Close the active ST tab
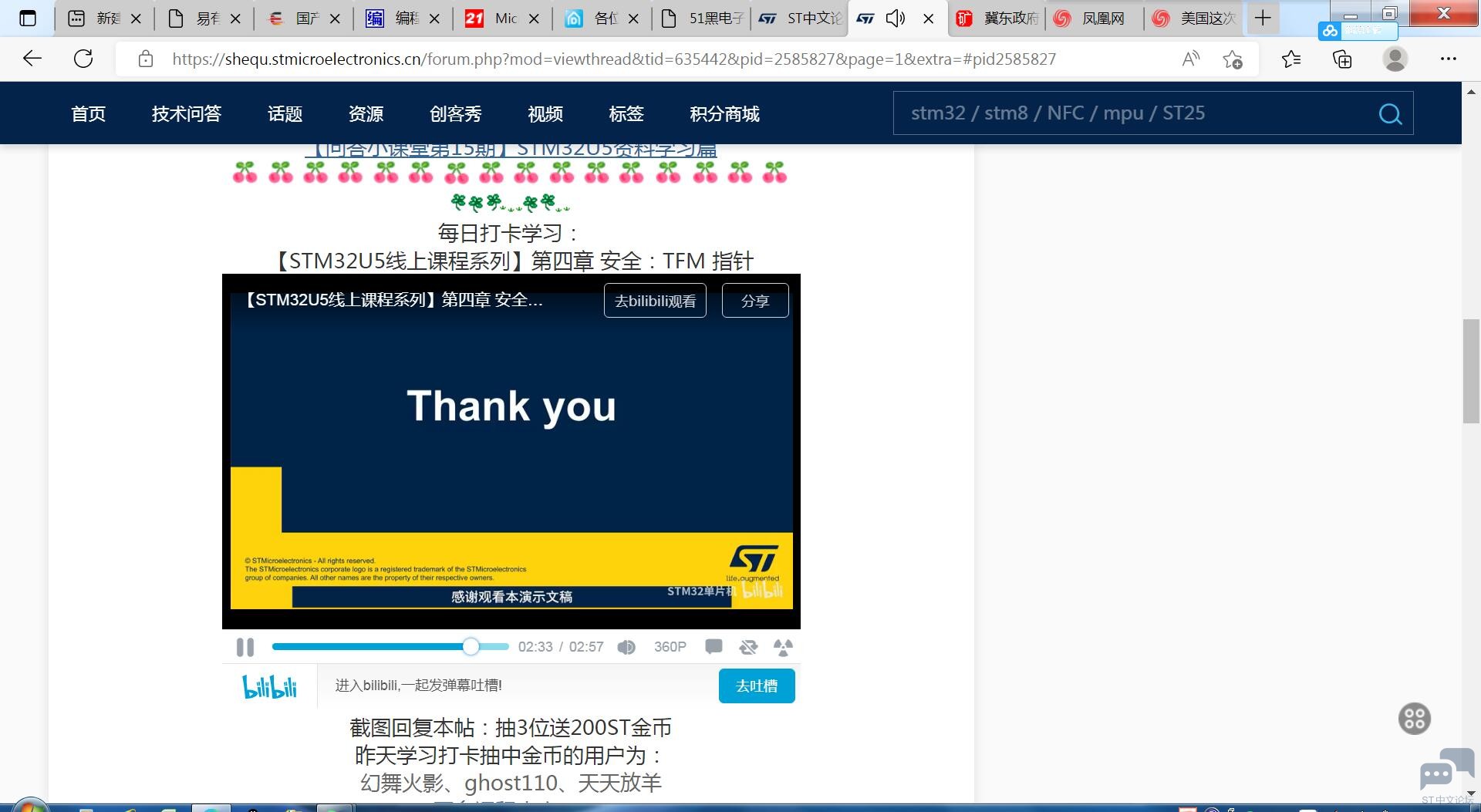Viewport: 1481px width, 812px height. [x=929, y=19]
